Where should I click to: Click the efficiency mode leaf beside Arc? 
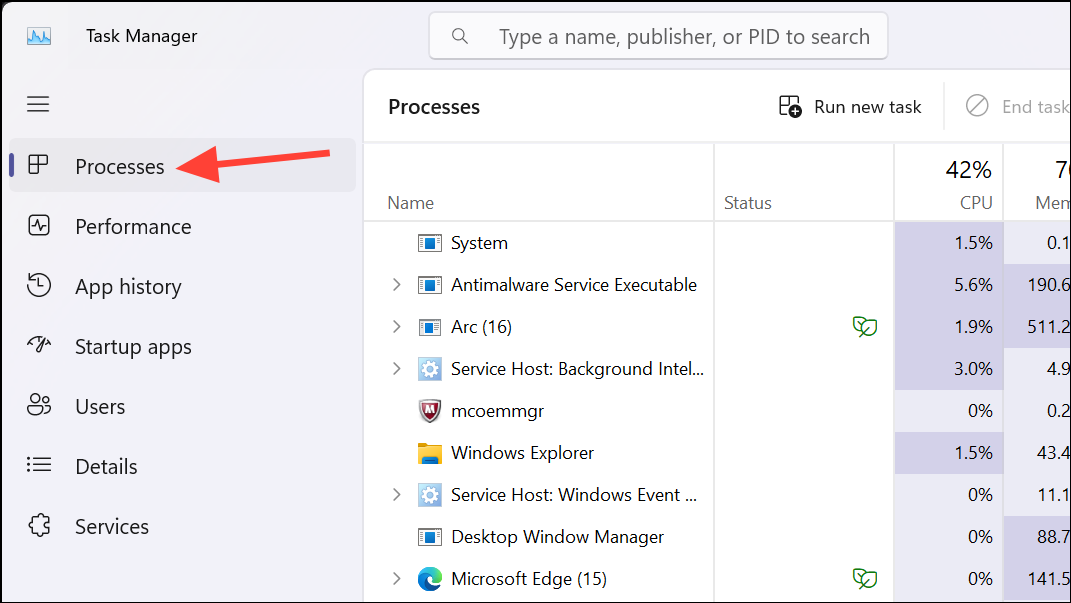(865, 326)
